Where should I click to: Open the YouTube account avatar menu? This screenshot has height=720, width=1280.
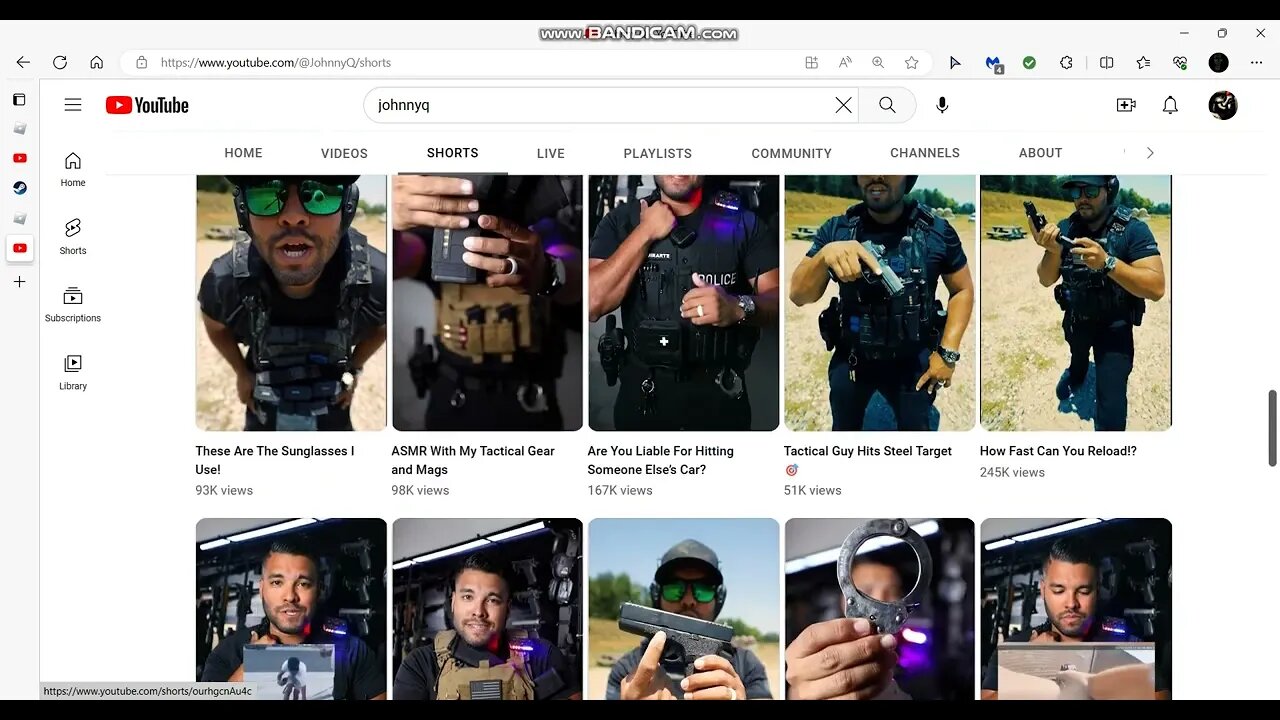(1223, 105)
